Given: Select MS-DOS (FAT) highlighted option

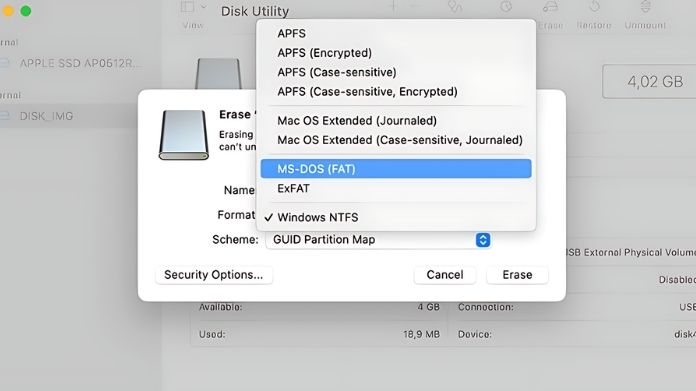Looking at the screenshot, I should [395, 169].
